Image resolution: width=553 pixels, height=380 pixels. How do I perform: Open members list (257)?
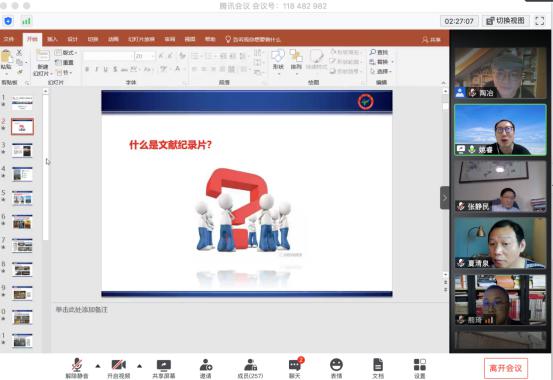point(250,368)
